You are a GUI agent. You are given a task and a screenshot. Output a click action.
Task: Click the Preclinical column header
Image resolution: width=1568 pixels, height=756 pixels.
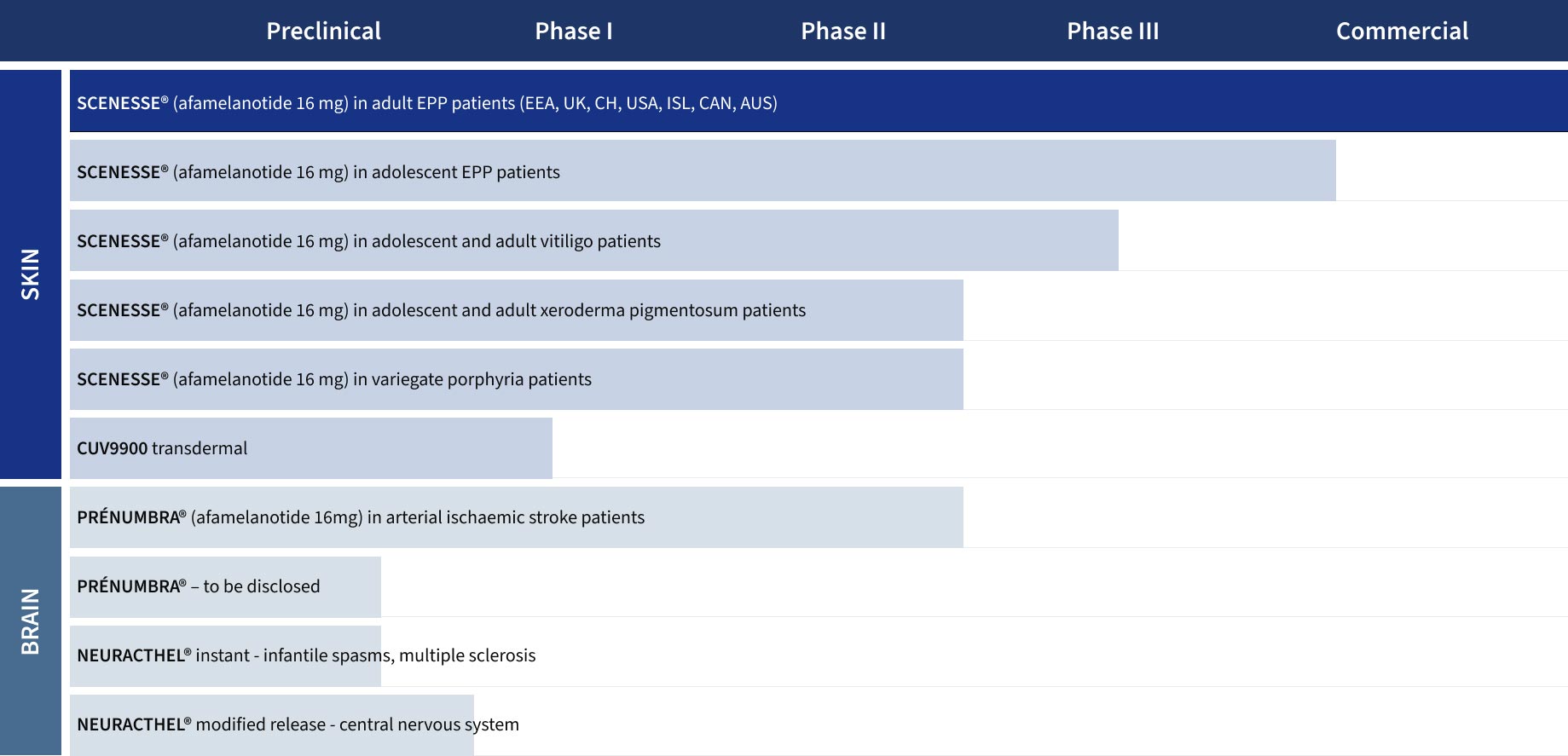(323, 32)
